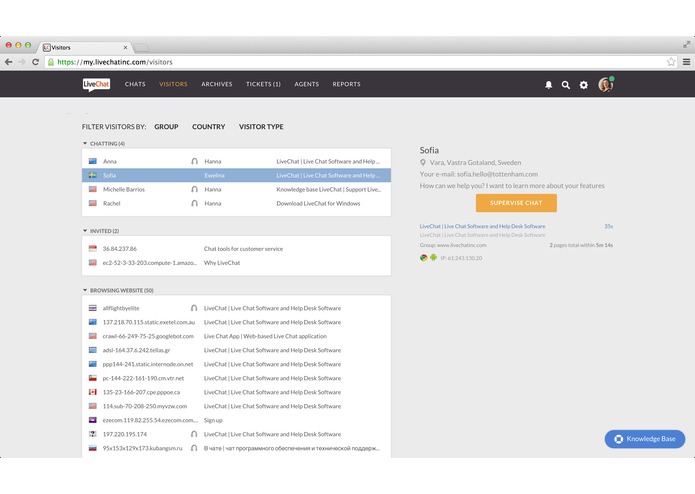Click the location pin next to Vara
Viewport: 695px width, 494px height.
(x=423, y=163)
